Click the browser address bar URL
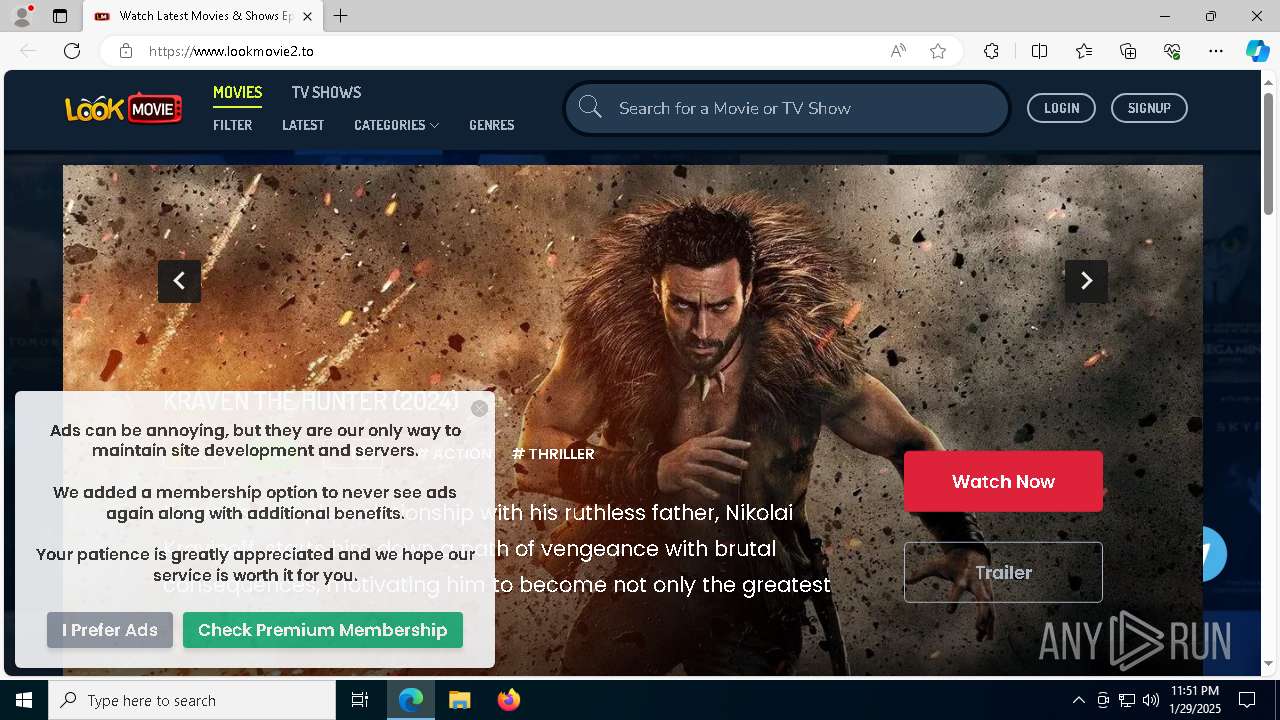 click(x=231, y=51)
